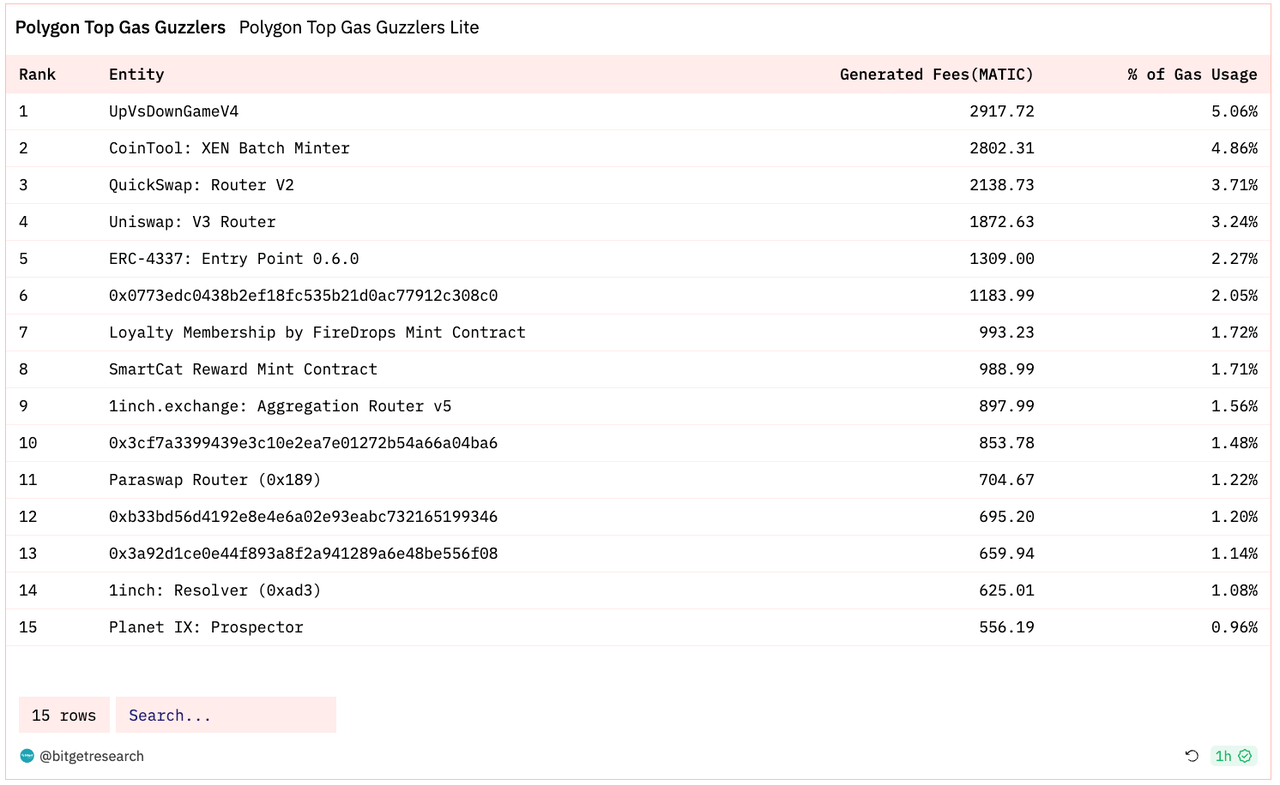Click rank number 15 in the table
The height and width of the screenshot is (785, 1280).
click(28, 628)
